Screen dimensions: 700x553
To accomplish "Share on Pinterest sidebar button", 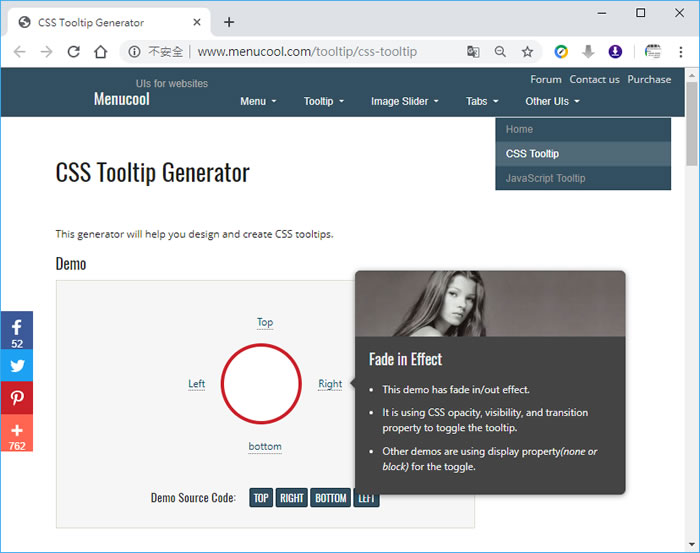I will click(x=17, y=398).
